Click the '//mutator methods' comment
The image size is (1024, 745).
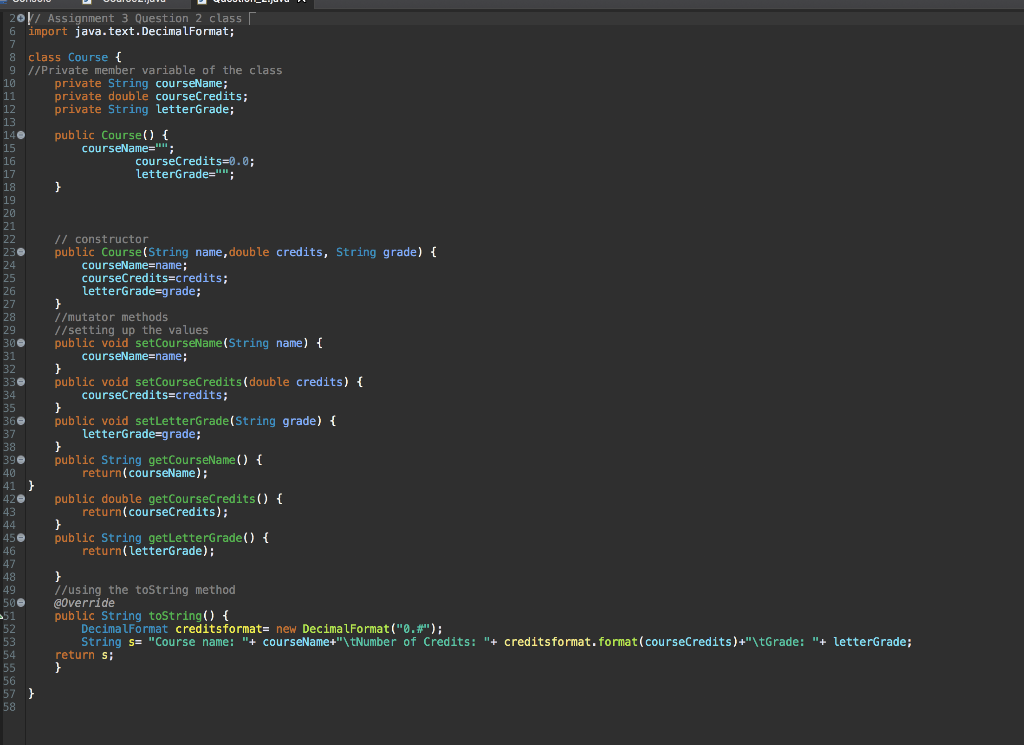click(111, 317)
